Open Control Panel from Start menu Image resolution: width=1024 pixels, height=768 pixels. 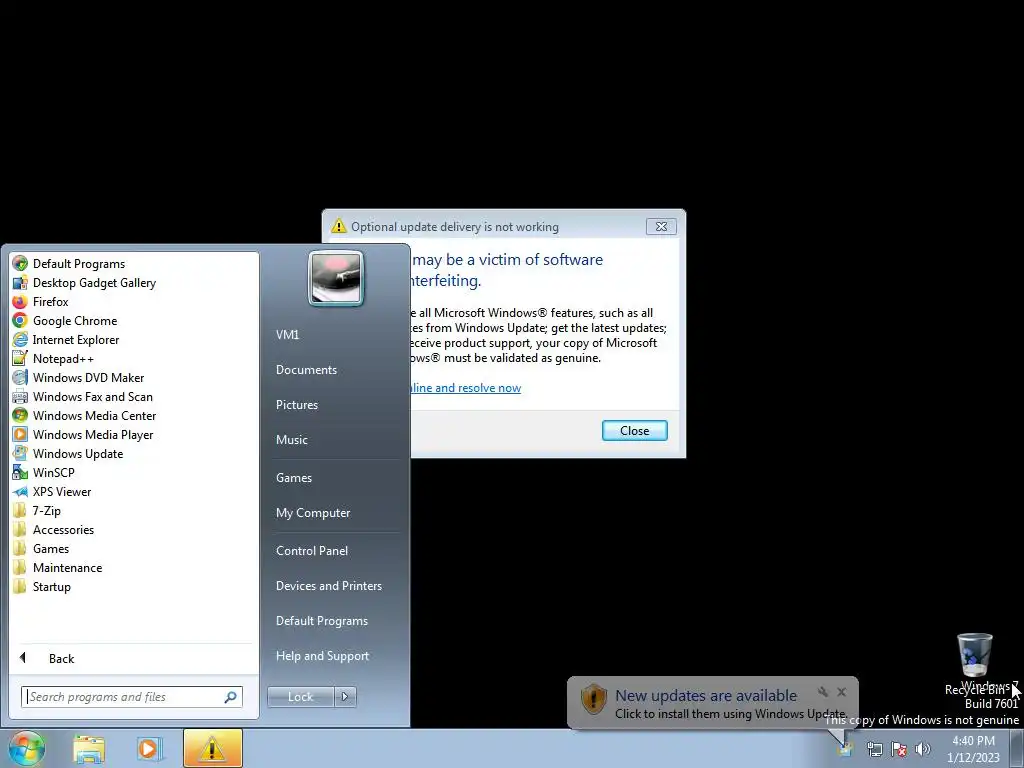click(x=312, y=551)
